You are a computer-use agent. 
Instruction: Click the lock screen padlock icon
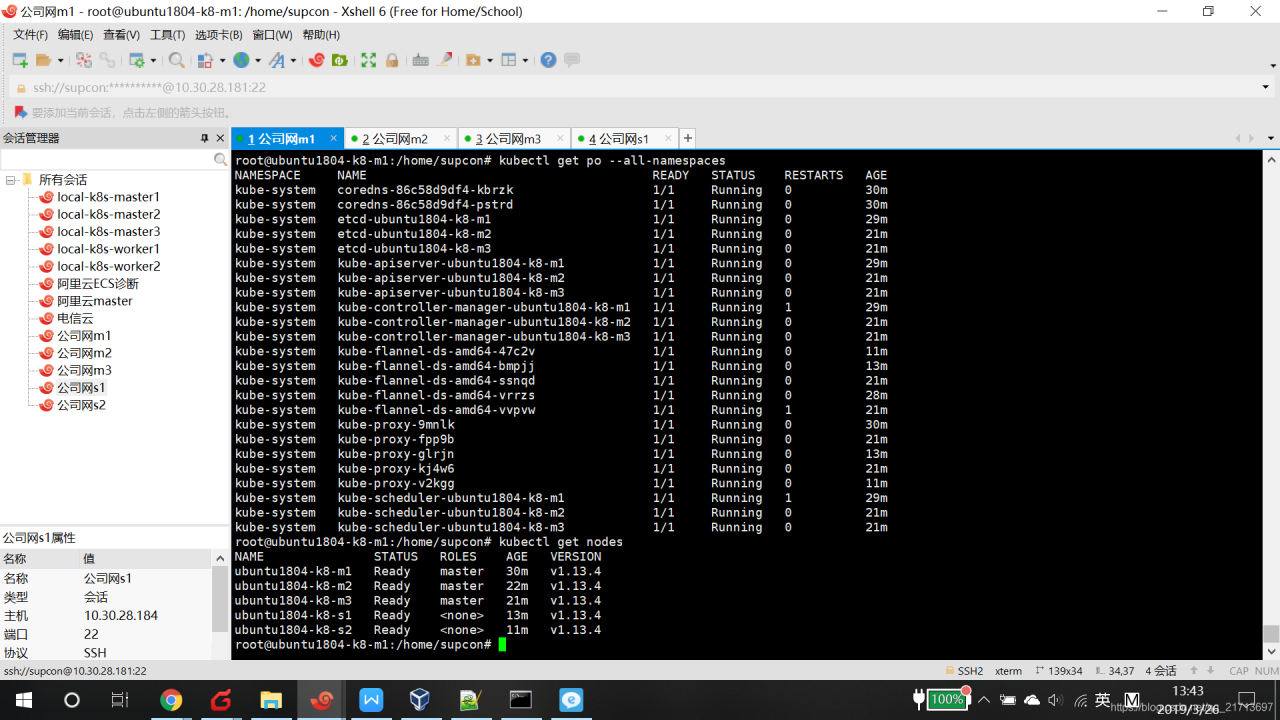[392, 60]
